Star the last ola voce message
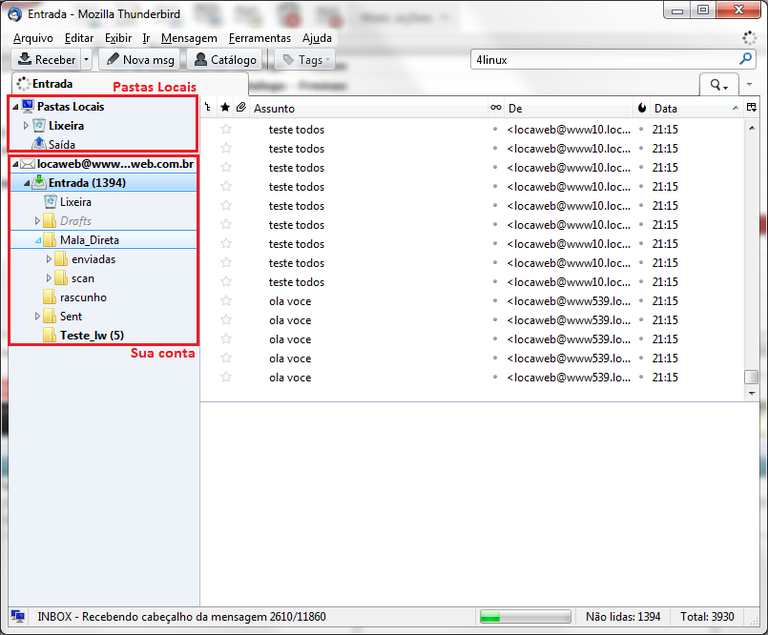Viewport: 768px width, 635px height. tap(226, 377)
